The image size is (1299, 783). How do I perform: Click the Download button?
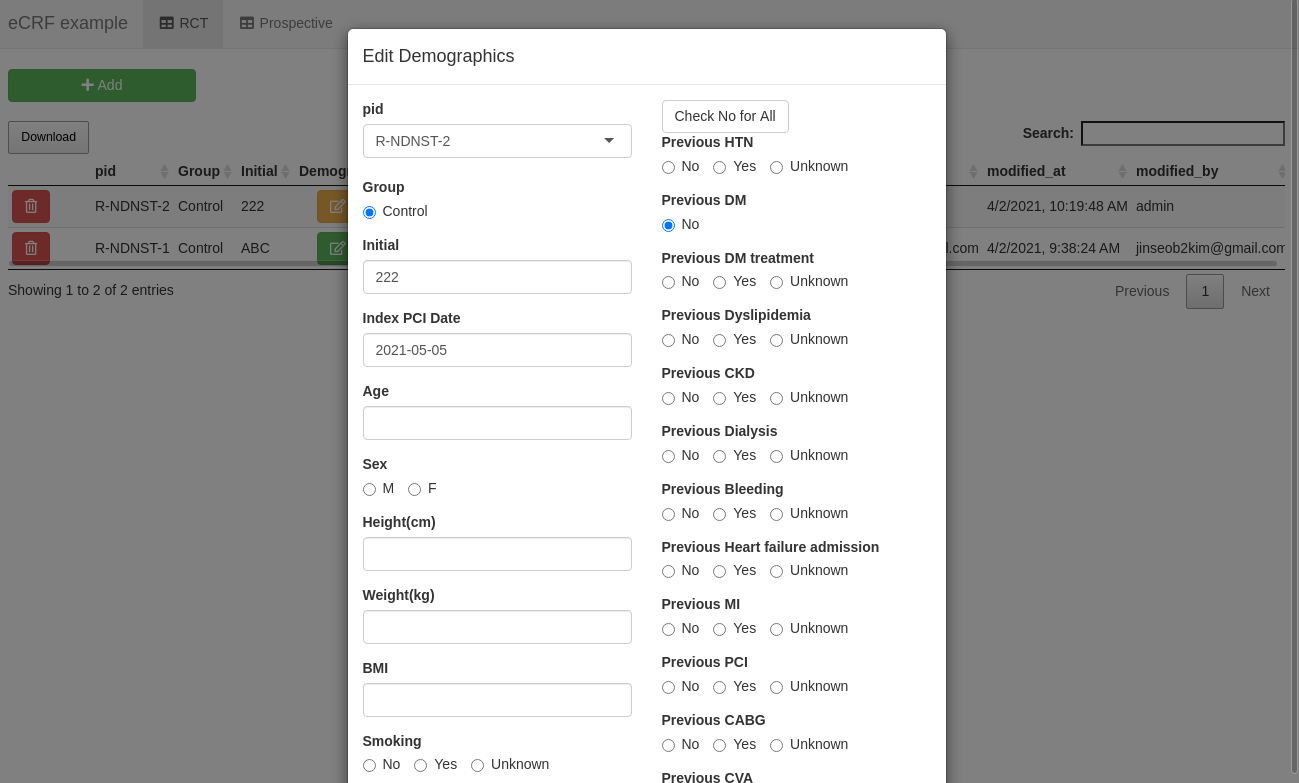pos(48,137)
